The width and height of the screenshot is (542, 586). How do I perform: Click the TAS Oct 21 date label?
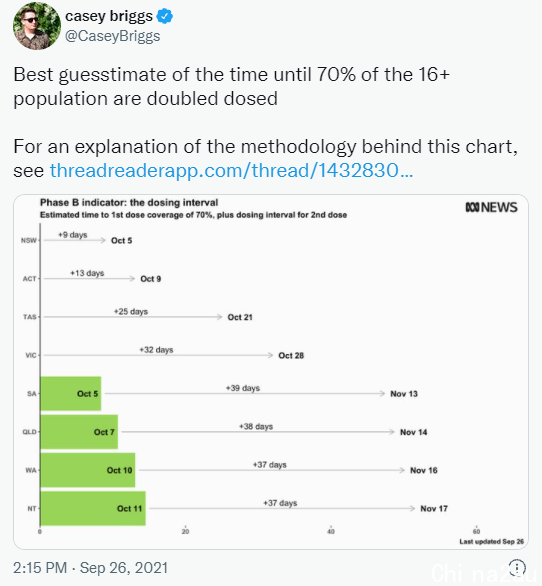(x=240, y=317)
